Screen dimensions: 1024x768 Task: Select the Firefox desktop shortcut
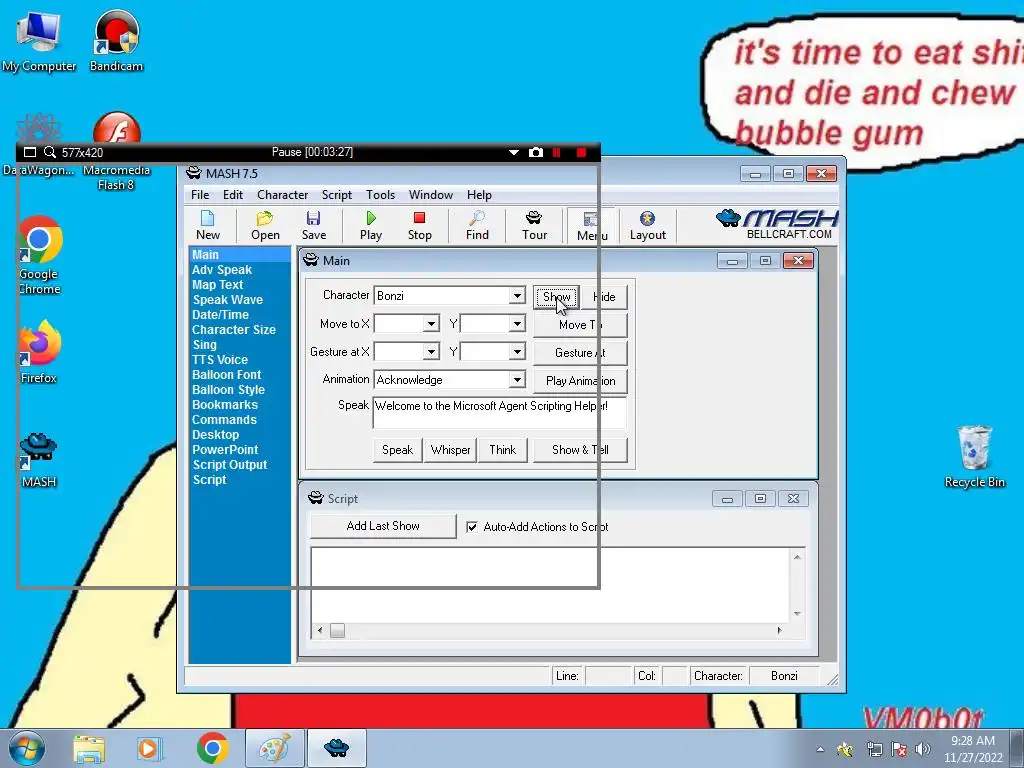[x=39, y=351]
